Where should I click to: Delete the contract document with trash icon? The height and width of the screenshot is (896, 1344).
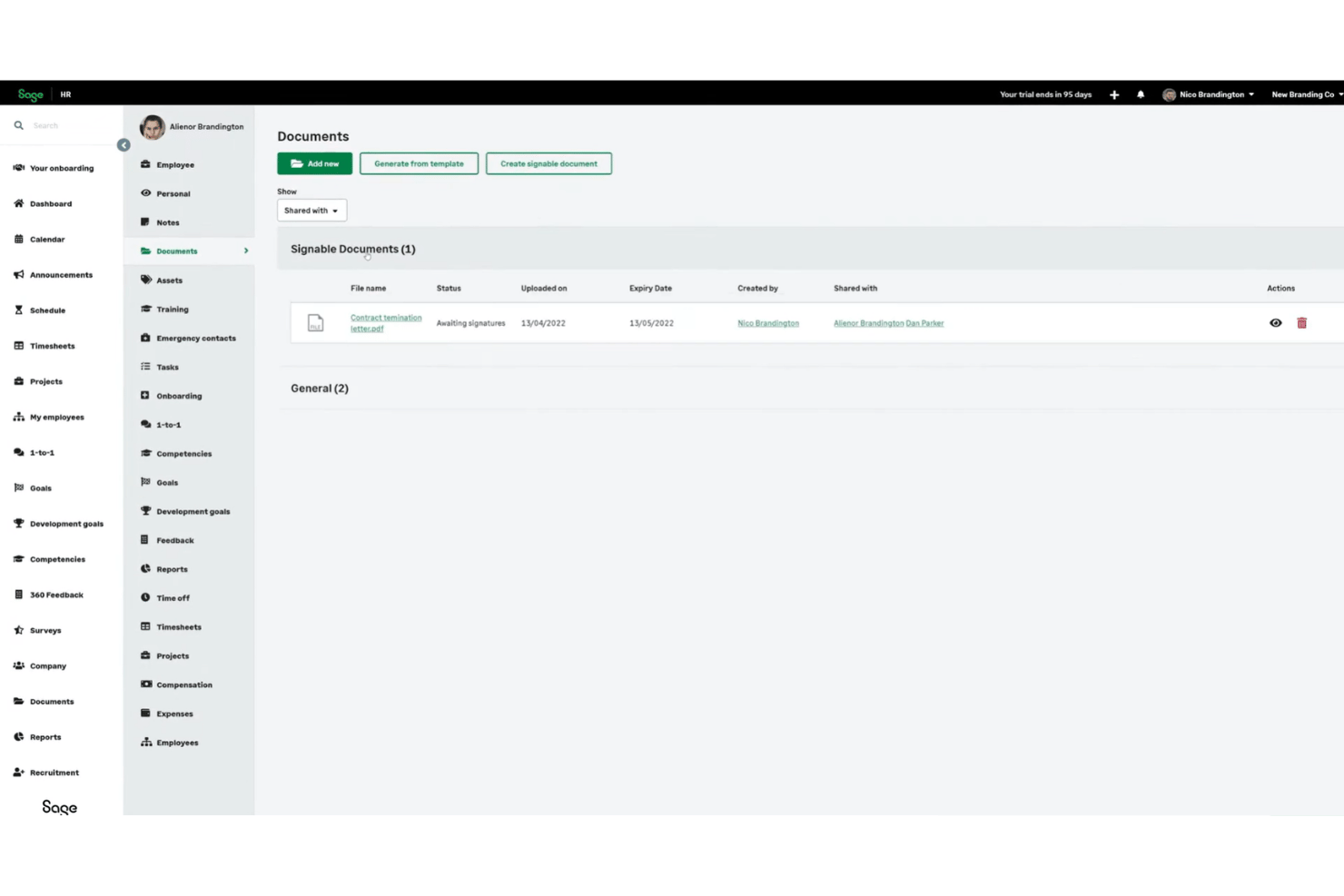click(1302, 323)
